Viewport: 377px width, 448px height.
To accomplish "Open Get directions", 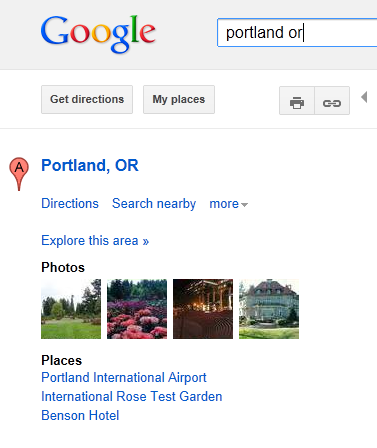I will coord(87,99).
